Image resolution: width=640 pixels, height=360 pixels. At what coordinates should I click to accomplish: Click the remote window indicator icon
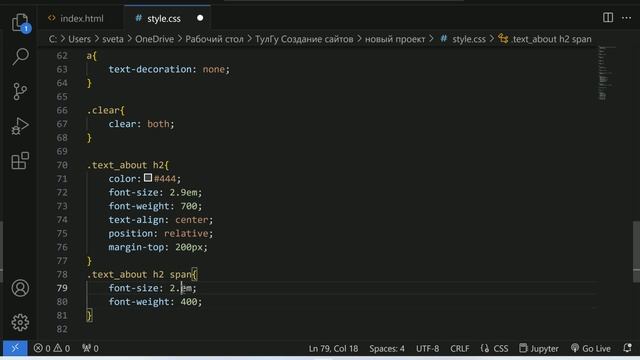[15, 348]
